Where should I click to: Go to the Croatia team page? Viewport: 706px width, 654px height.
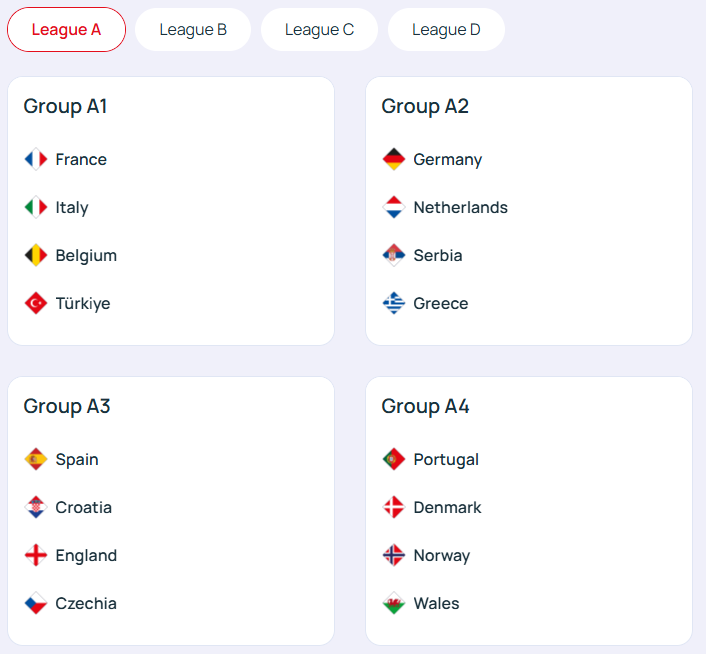83,507
